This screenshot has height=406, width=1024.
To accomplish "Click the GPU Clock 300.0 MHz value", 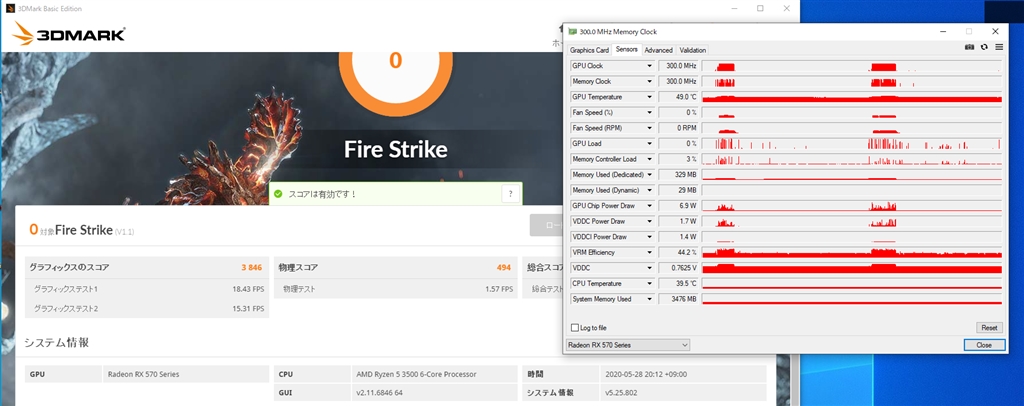I will pos(679,66).
